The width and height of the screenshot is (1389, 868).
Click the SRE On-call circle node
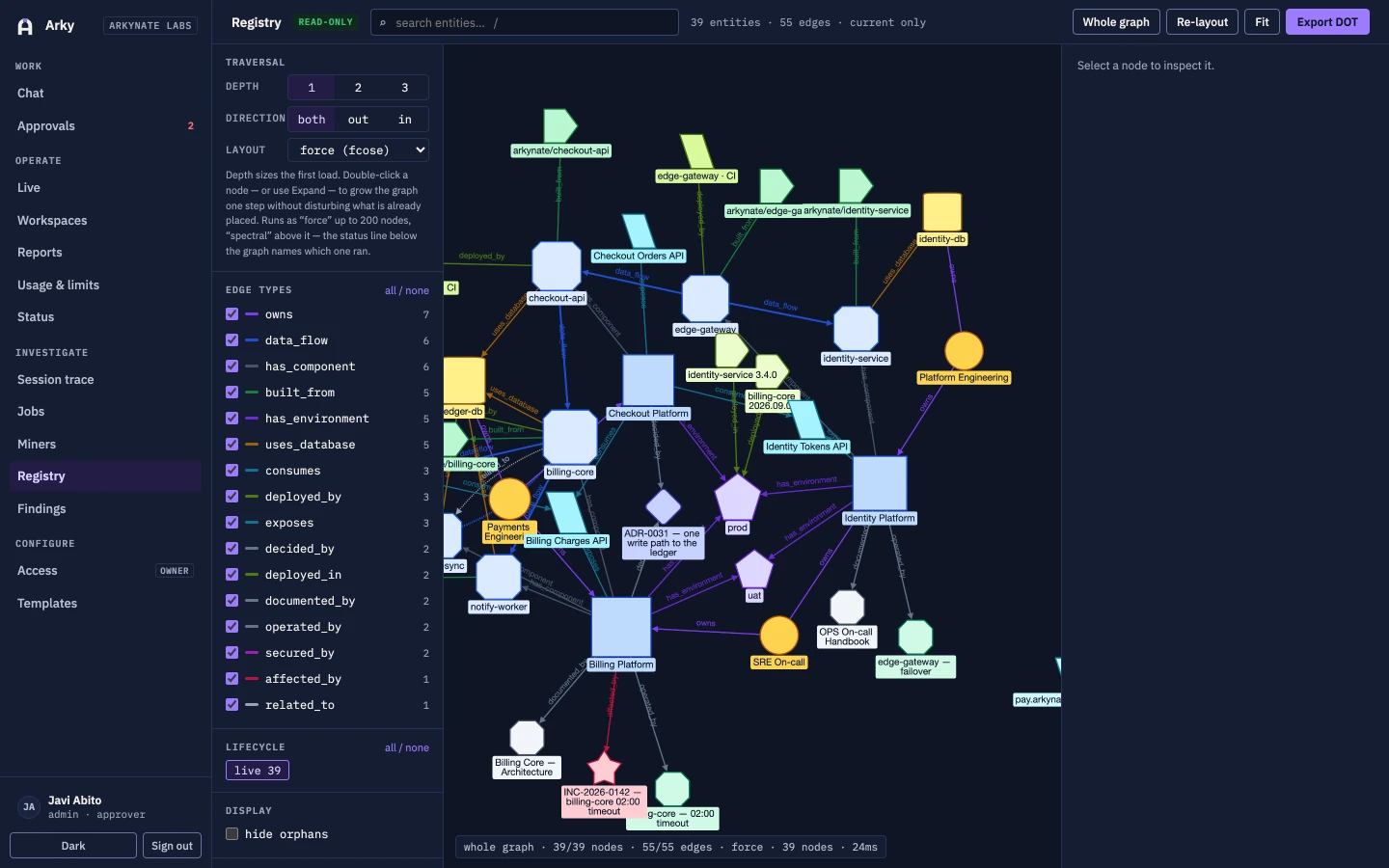point(778,636)
